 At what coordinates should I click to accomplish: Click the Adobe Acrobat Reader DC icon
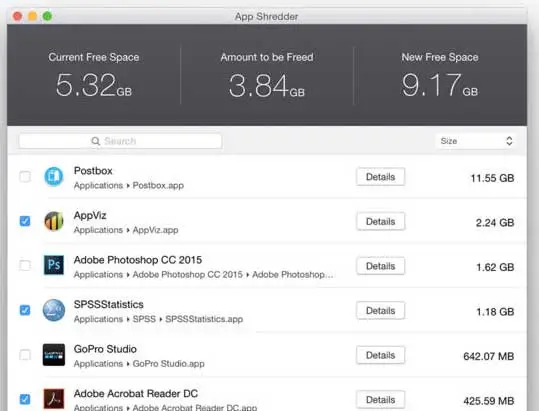coord(54,399)
